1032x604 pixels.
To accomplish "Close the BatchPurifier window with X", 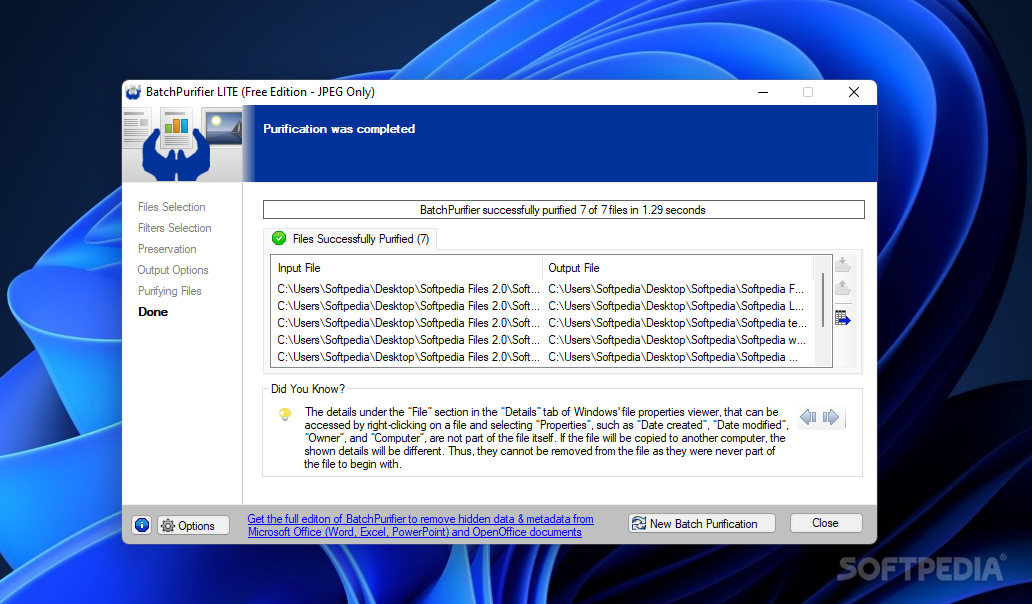I will tap(854, 92).
